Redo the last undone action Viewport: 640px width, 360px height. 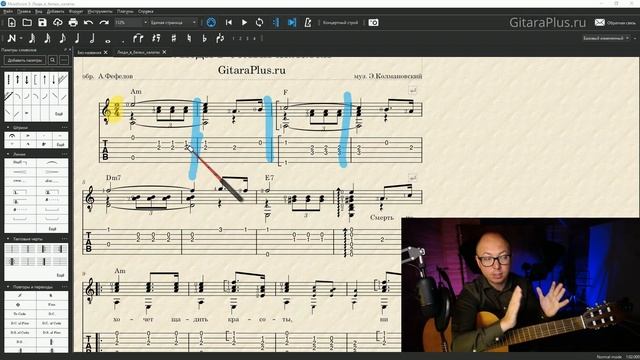point(104,22)
